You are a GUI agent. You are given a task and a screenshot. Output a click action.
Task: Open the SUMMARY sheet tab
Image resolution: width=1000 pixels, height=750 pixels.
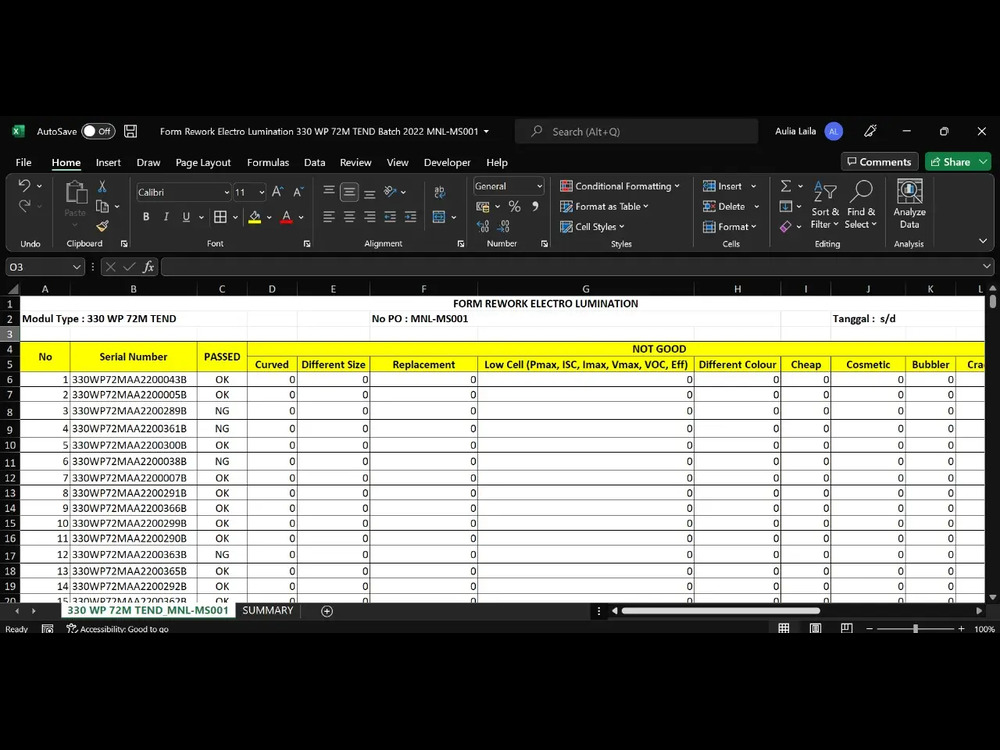(x=267, y=610)
